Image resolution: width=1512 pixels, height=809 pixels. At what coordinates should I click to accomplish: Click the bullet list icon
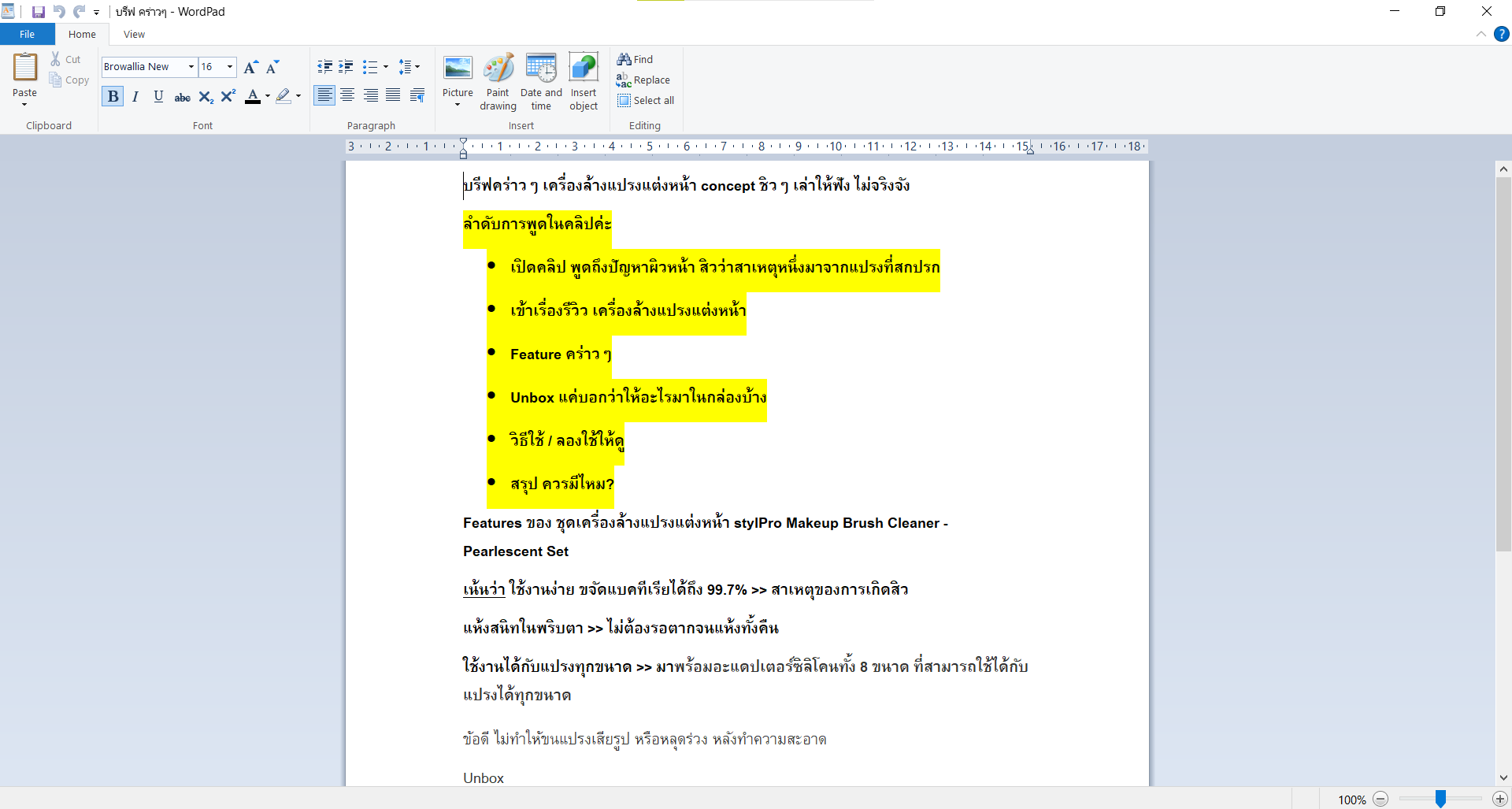click(369, 67)
